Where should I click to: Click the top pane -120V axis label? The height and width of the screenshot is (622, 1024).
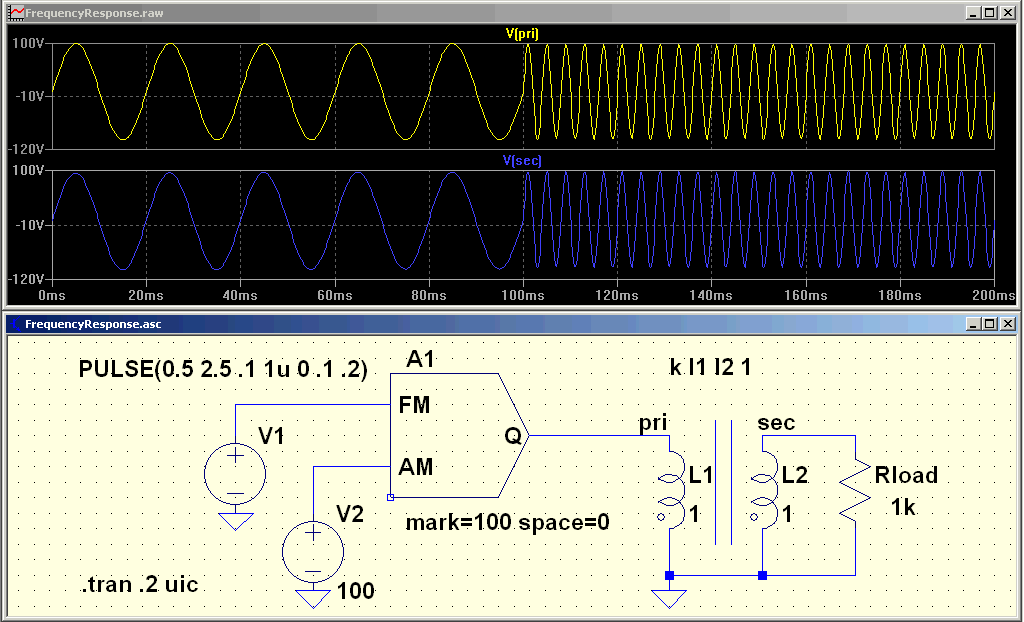click(27, 149)
